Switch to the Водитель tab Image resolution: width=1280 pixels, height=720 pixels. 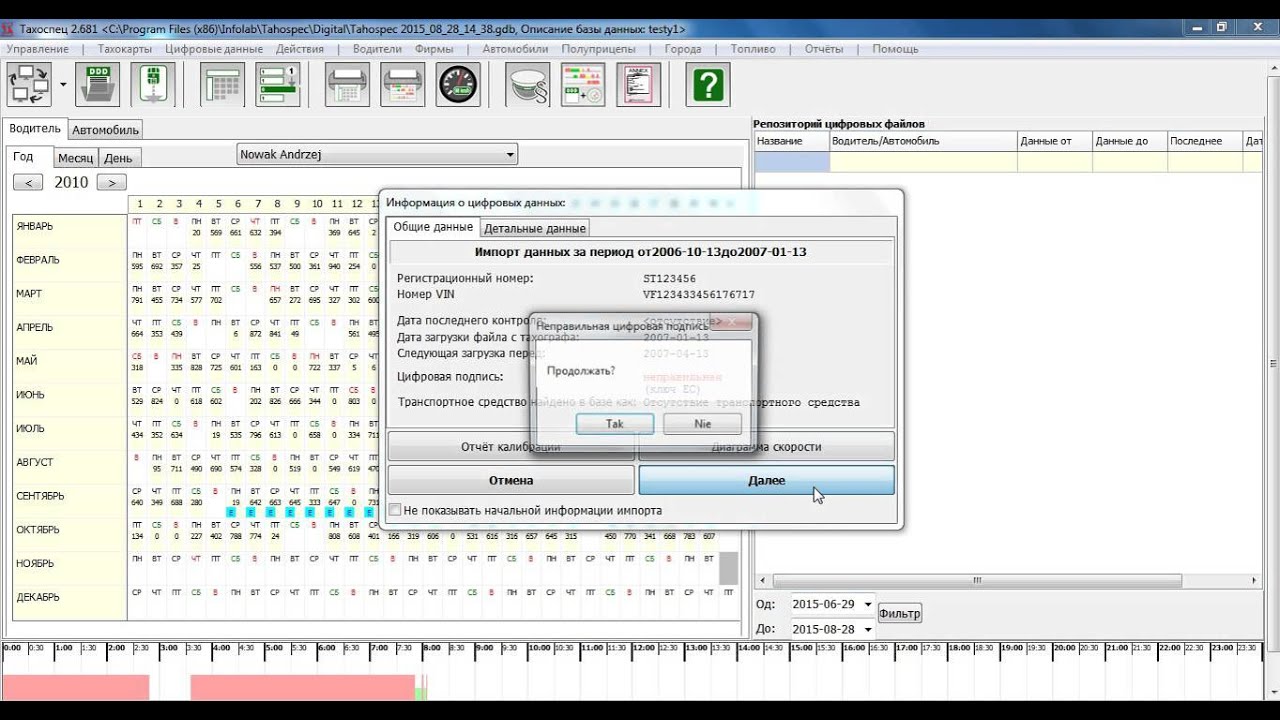35,129
